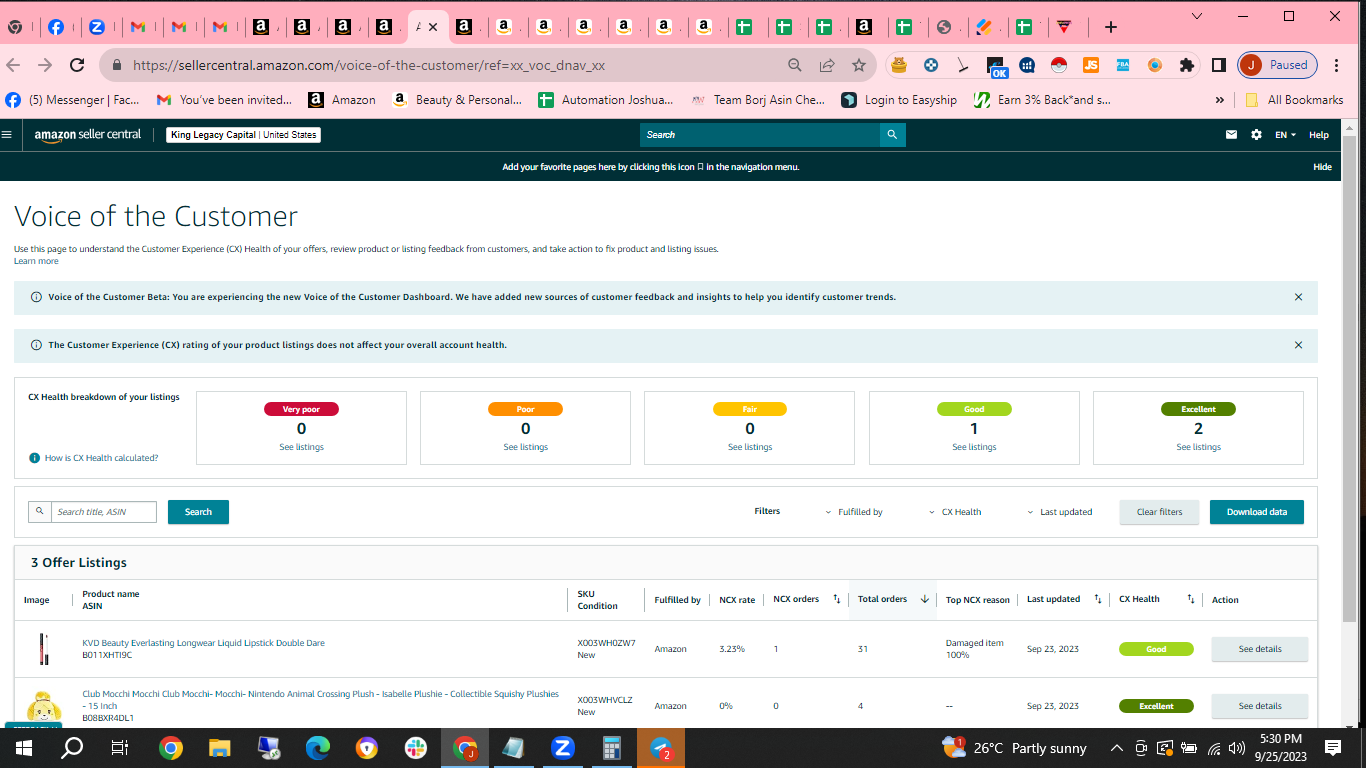Open How is CX Health calculated link
The height and width of the screenshot is (768, 1366).
click(101, 458)
